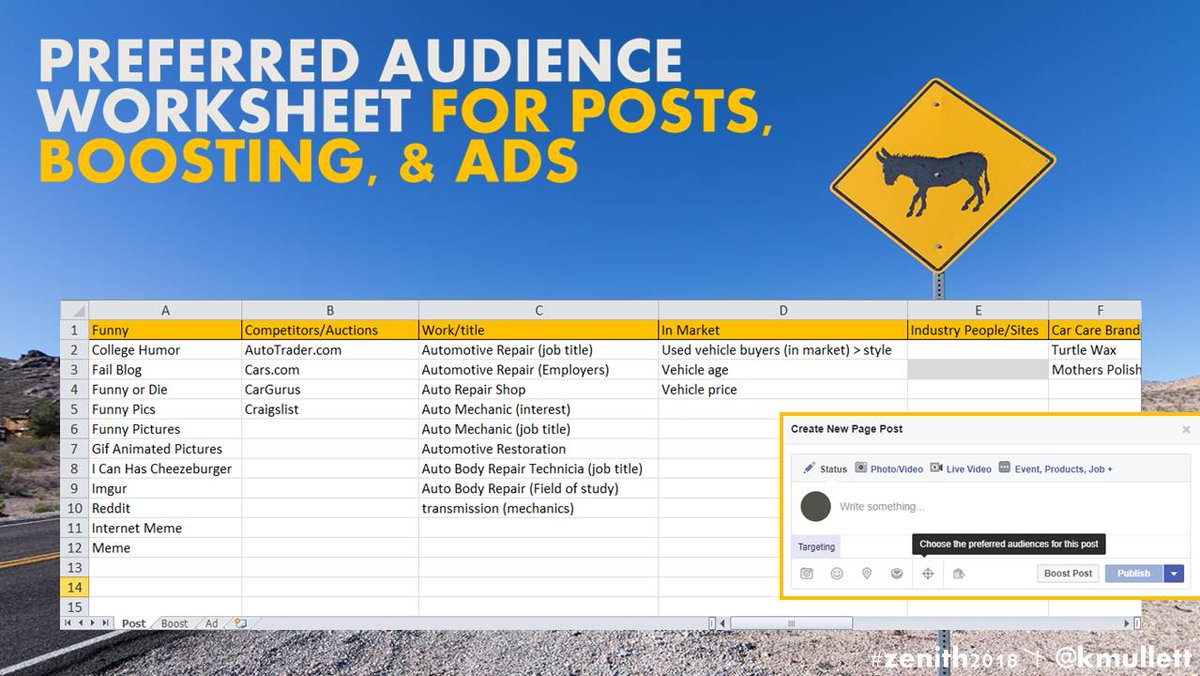Click the Imgur cell
Viewport: 1200px width, 676px height.
[x=165, y=489]
